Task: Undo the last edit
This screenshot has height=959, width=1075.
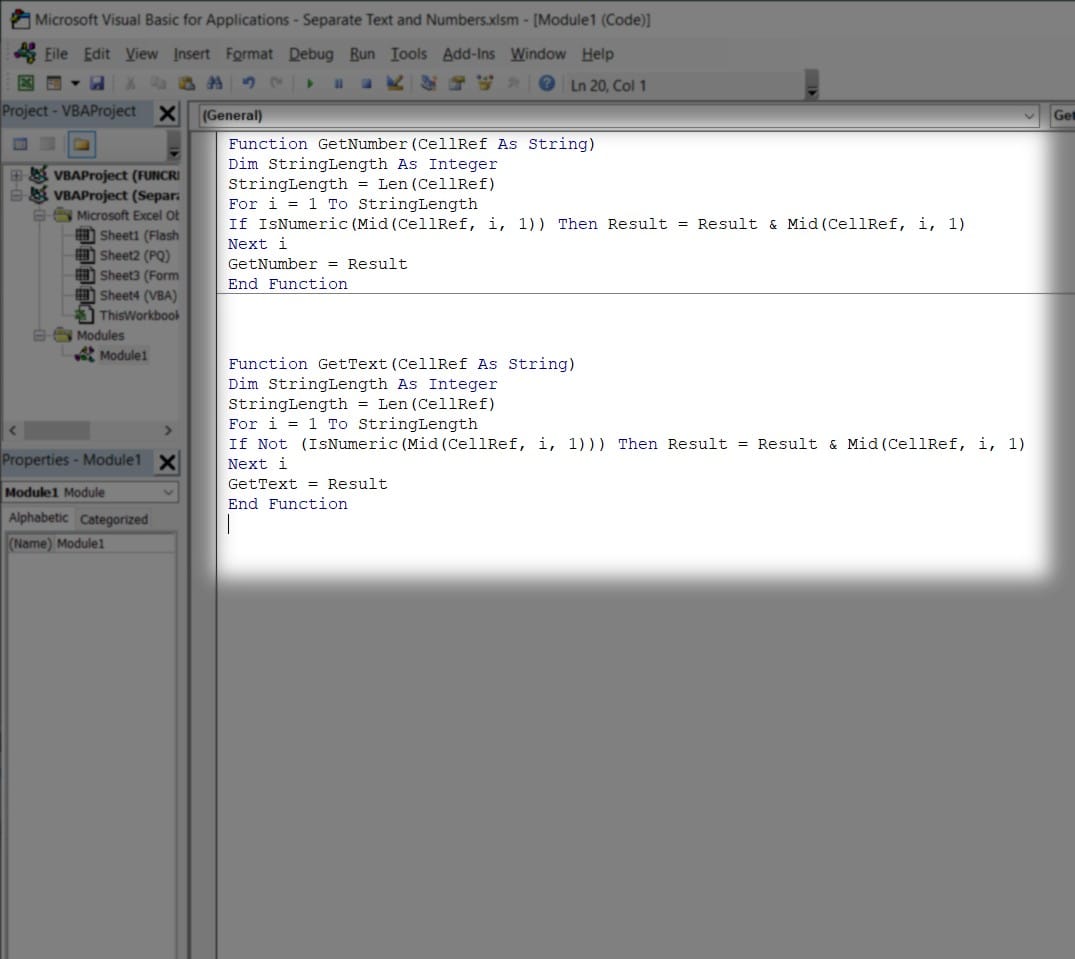Action: [248, 84]
